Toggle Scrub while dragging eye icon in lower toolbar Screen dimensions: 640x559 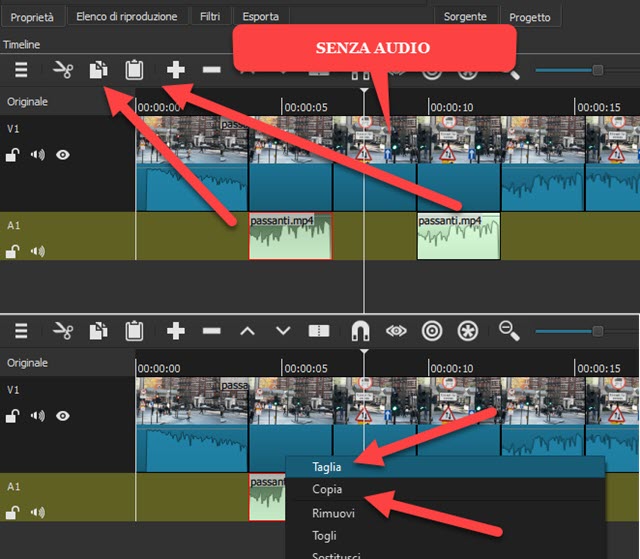pos(396,331)
